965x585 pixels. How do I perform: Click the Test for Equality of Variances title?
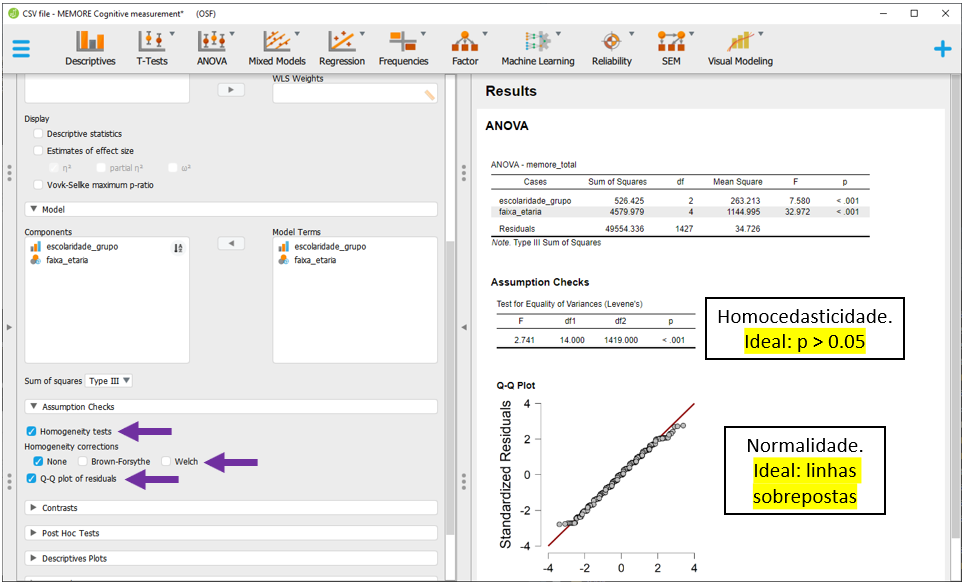(x=569, y=304)
